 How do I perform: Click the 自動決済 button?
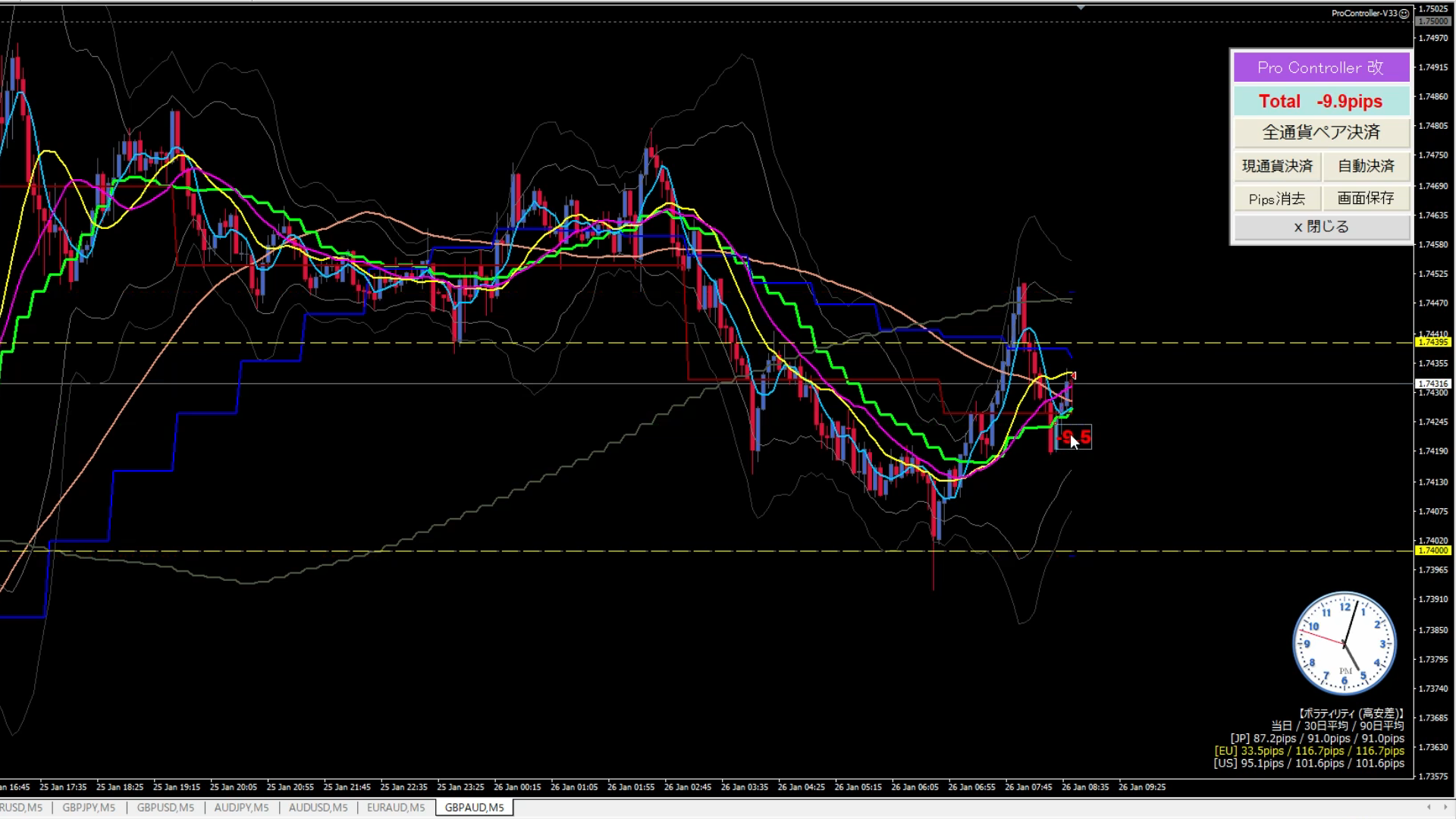pyautogui.click(x=1366, y=166)
